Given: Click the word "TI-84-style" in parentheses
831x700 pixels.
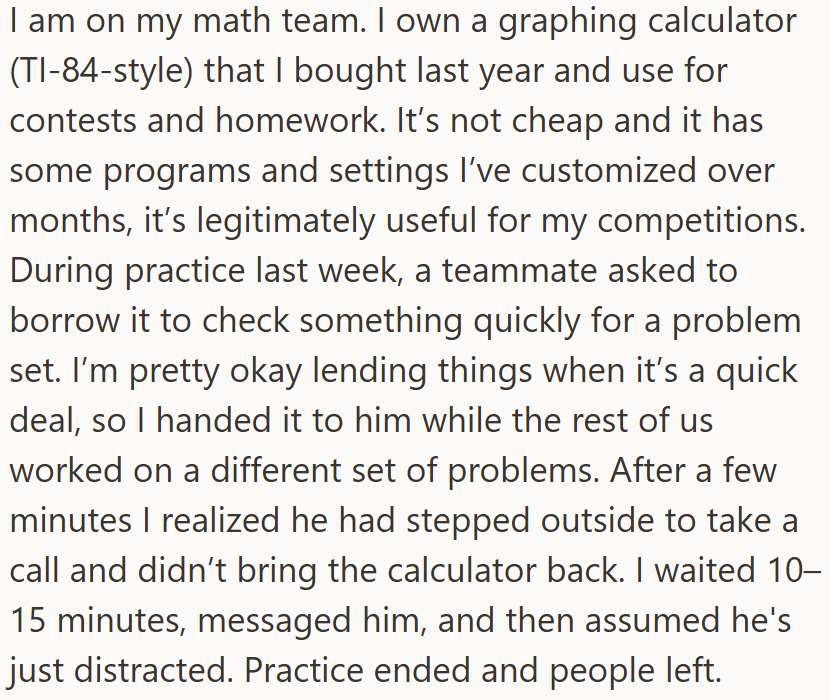Looking at the screenshot, I should (x=101, y=70).
